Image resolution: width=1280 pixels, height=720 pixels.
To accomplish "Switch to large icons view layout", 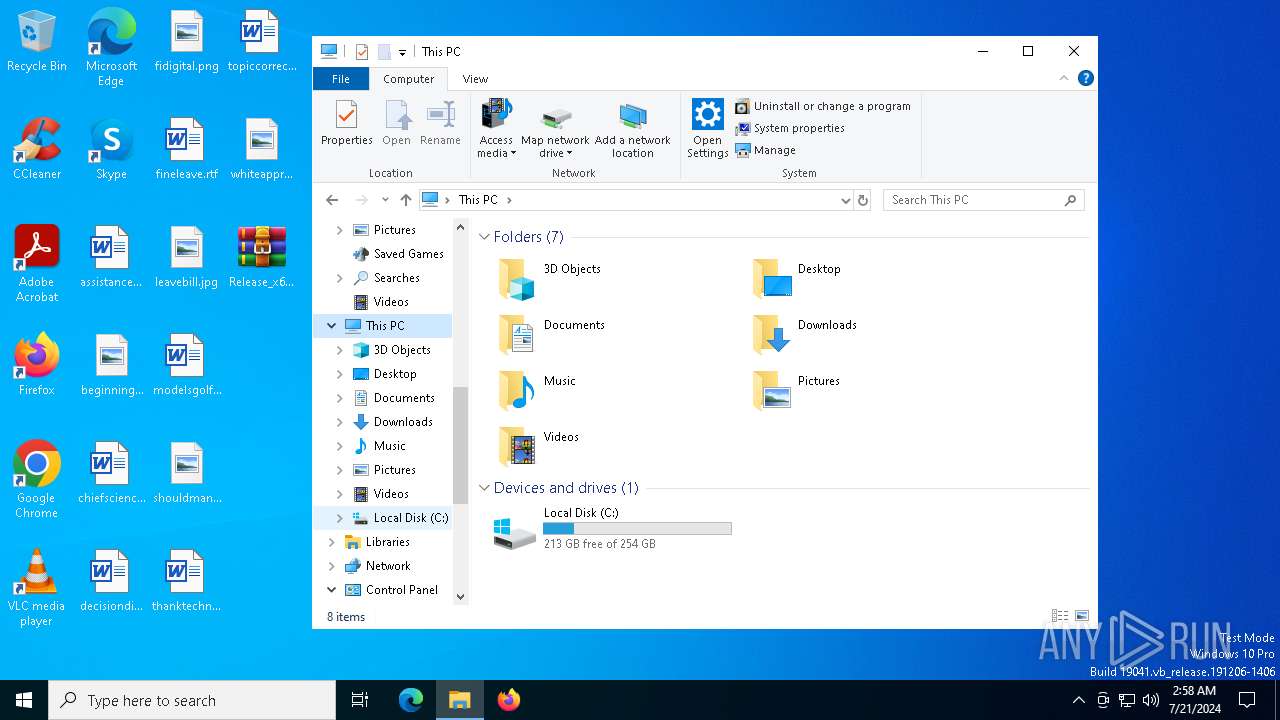I will (x=1081, y=616).
